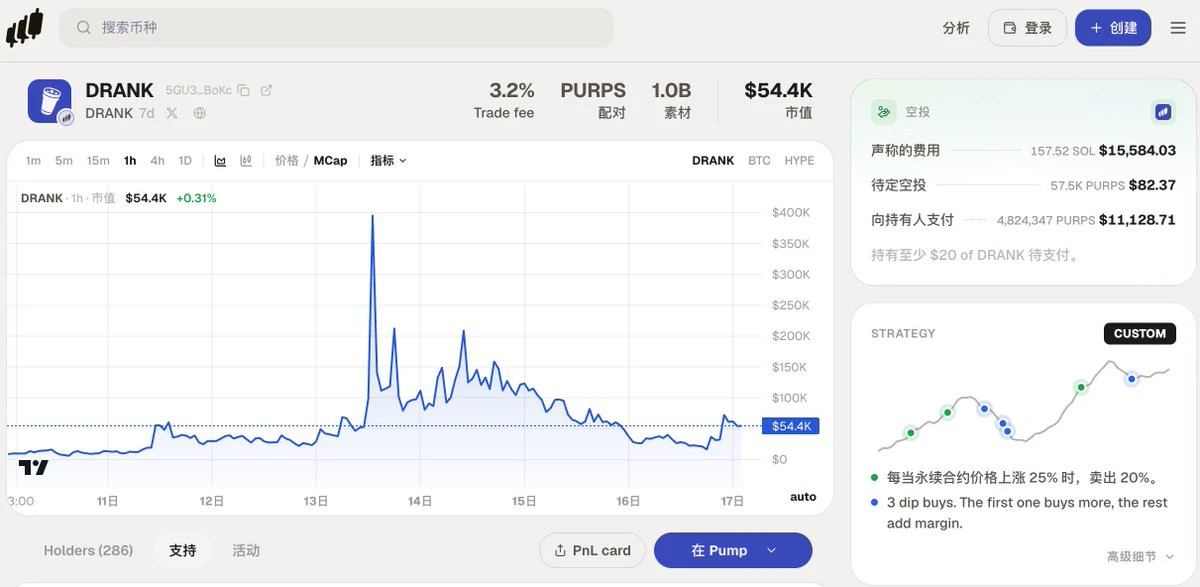Screen dimensions: 1200x587
Task: Click the $11,128.71 paid to holders value
Action: click(x=1137, y=219)
